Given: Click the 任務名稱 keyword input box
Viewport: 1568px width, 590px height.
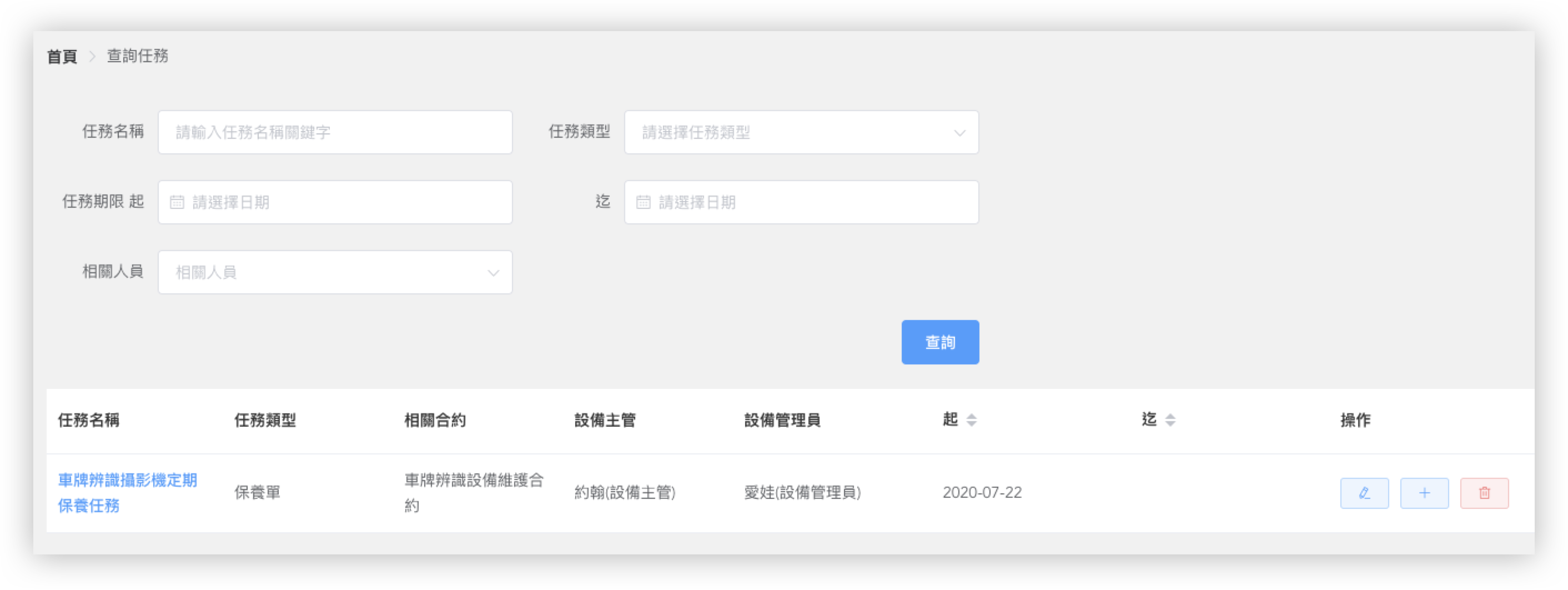Looking at the screenshot, I should [x=335, y=132].
